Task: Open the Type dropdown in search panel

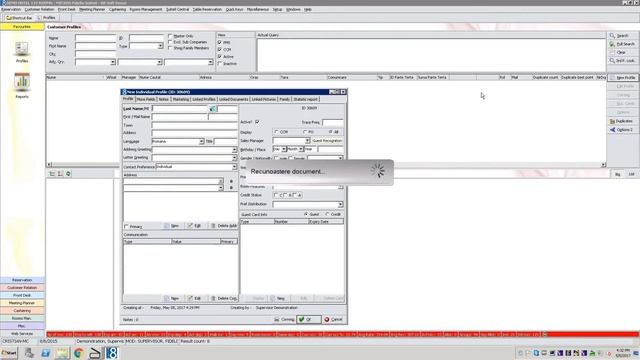Action: click(160, 46)
